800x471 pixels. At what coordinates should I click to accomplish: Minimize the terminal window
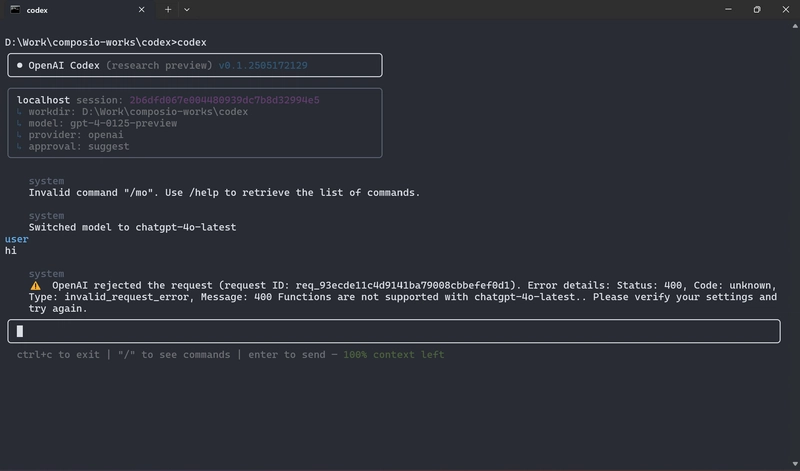tap(728, 10)
